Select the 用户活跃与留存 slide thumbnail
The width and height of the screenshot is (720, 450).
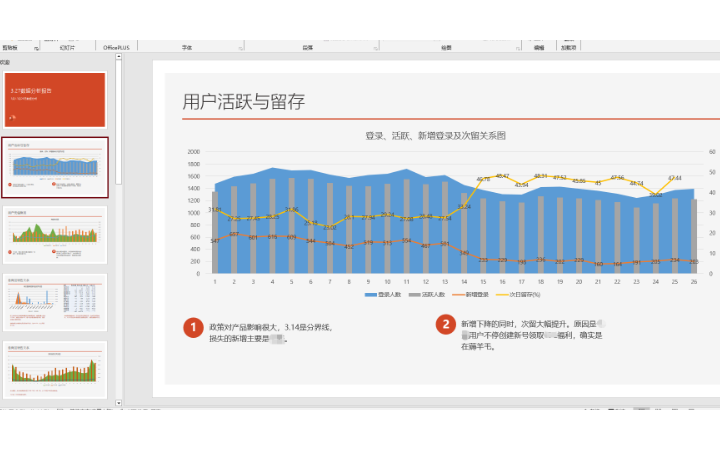click(55, 167)
